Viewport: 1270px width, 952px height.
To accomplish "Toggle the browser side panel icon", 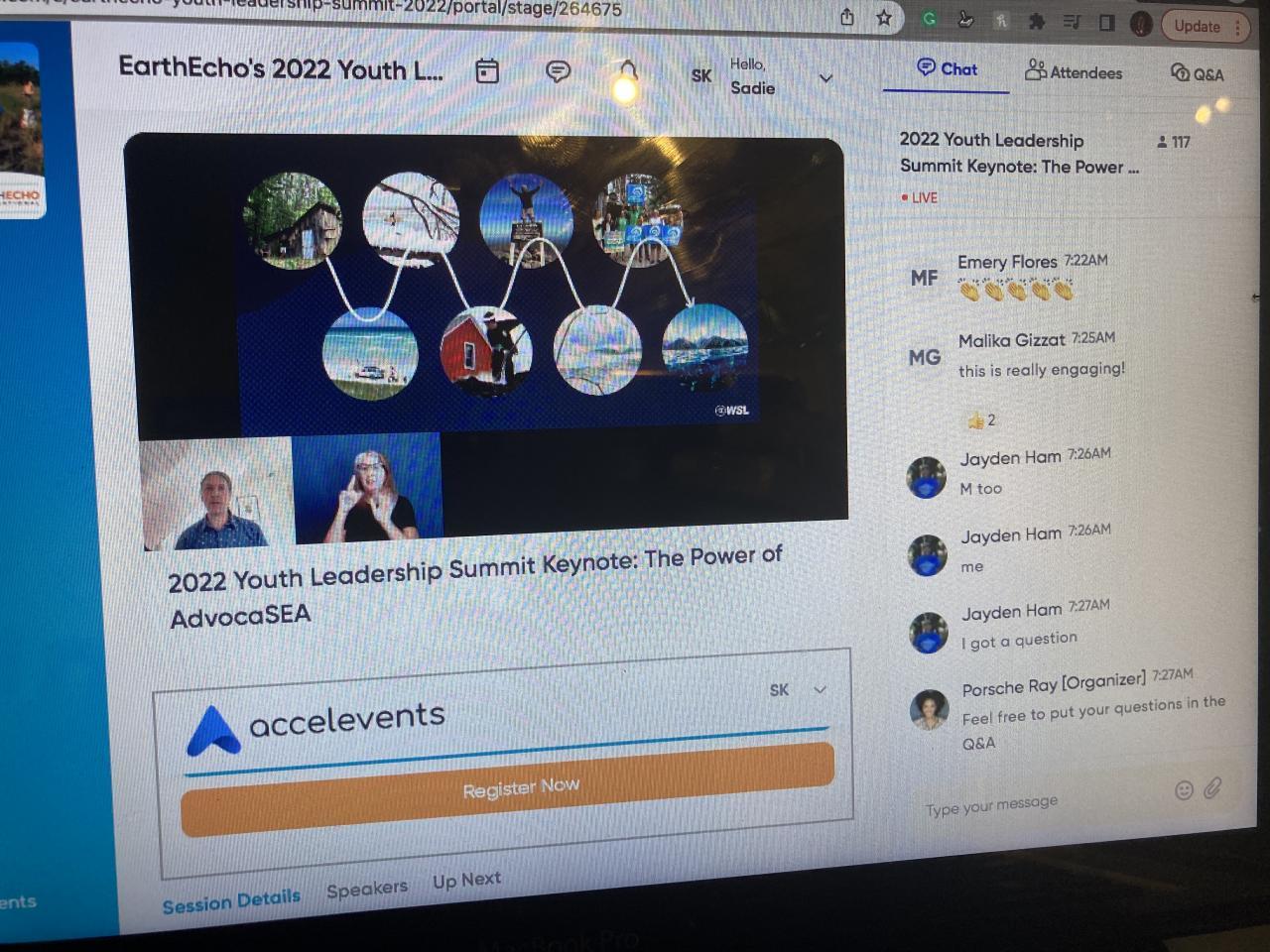I will tap(1106, 23).
